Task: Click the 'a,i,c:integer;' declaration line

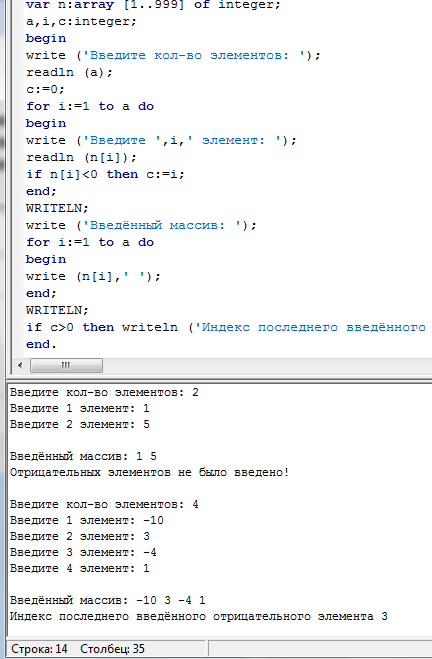Action: (82, 21)
